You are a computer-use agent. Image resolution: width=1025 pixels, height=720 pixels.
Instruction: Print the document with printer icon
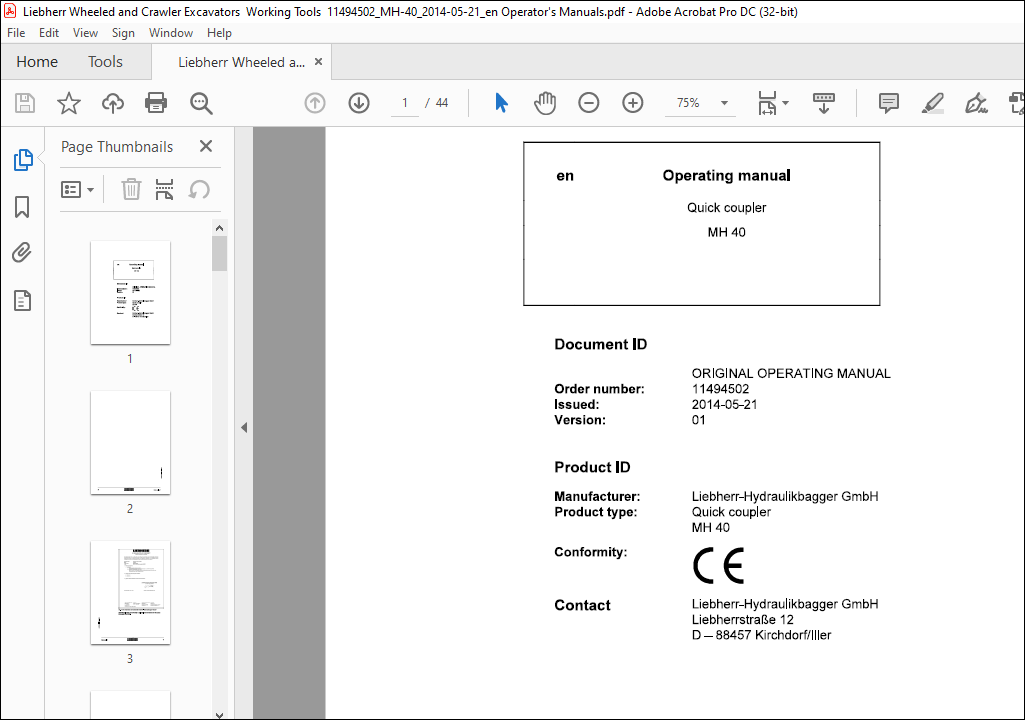[x=156, y=103]
